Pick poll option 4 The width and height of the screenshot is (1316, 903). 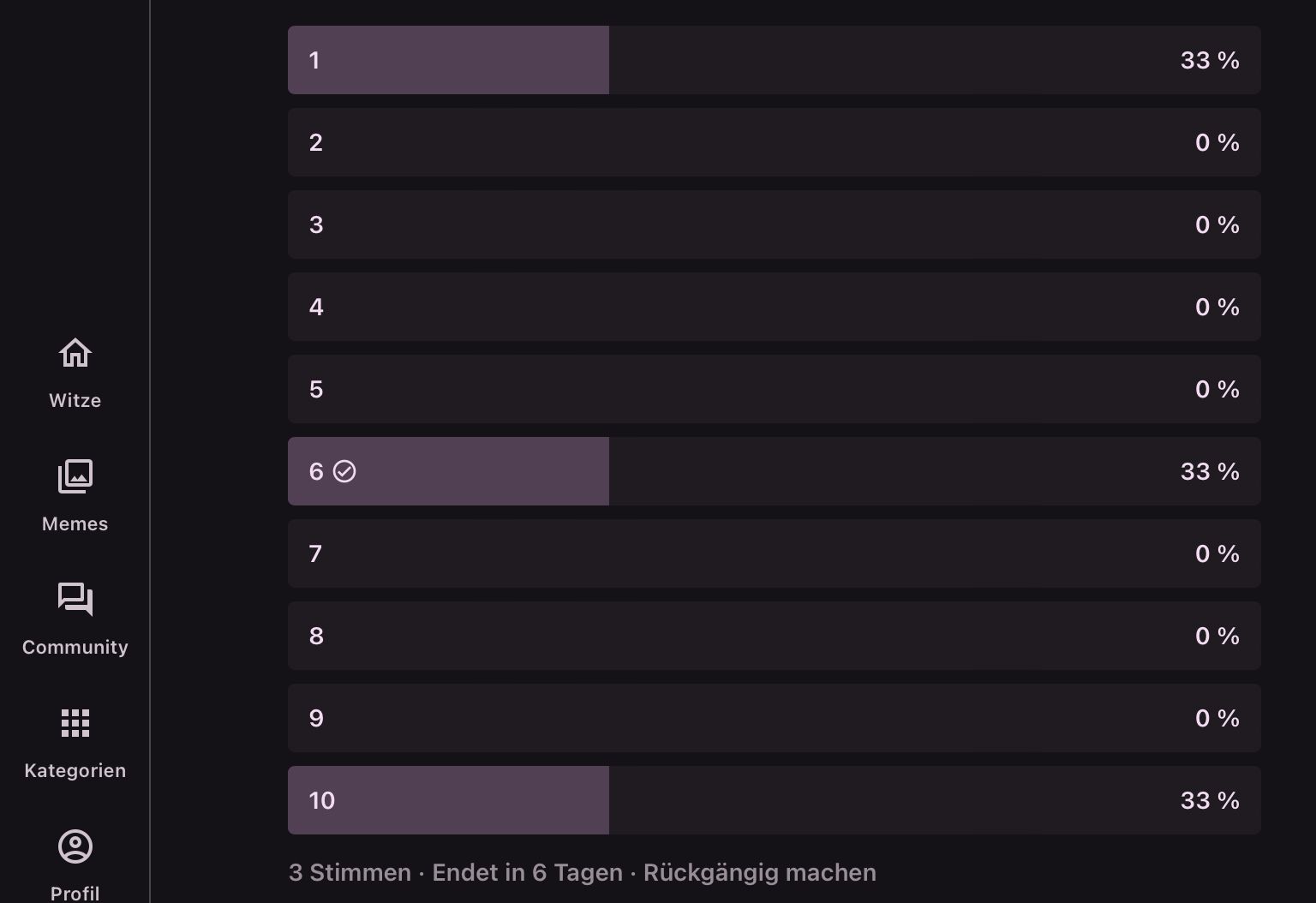774,307
